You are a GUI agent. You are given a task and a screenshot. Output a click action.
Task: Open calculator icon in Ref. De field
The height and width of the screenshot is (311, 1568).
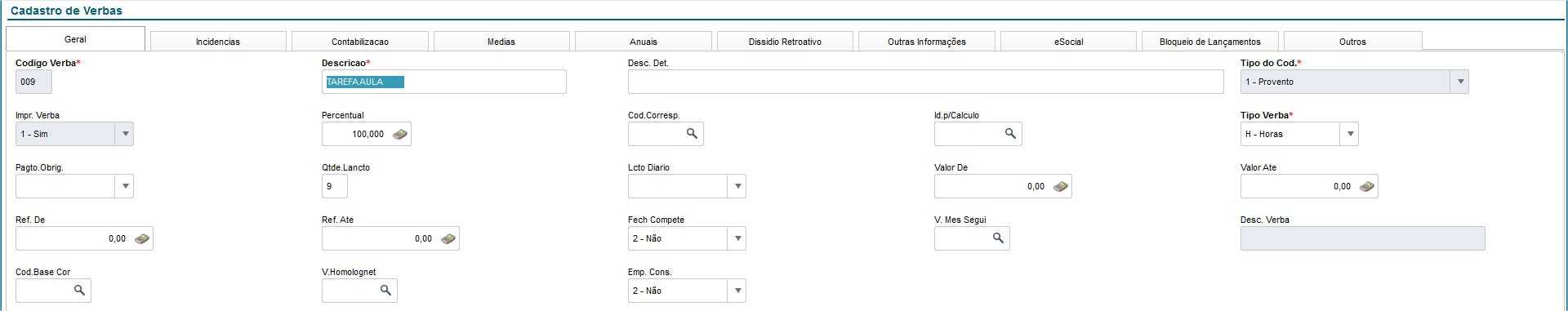[142, 238]
